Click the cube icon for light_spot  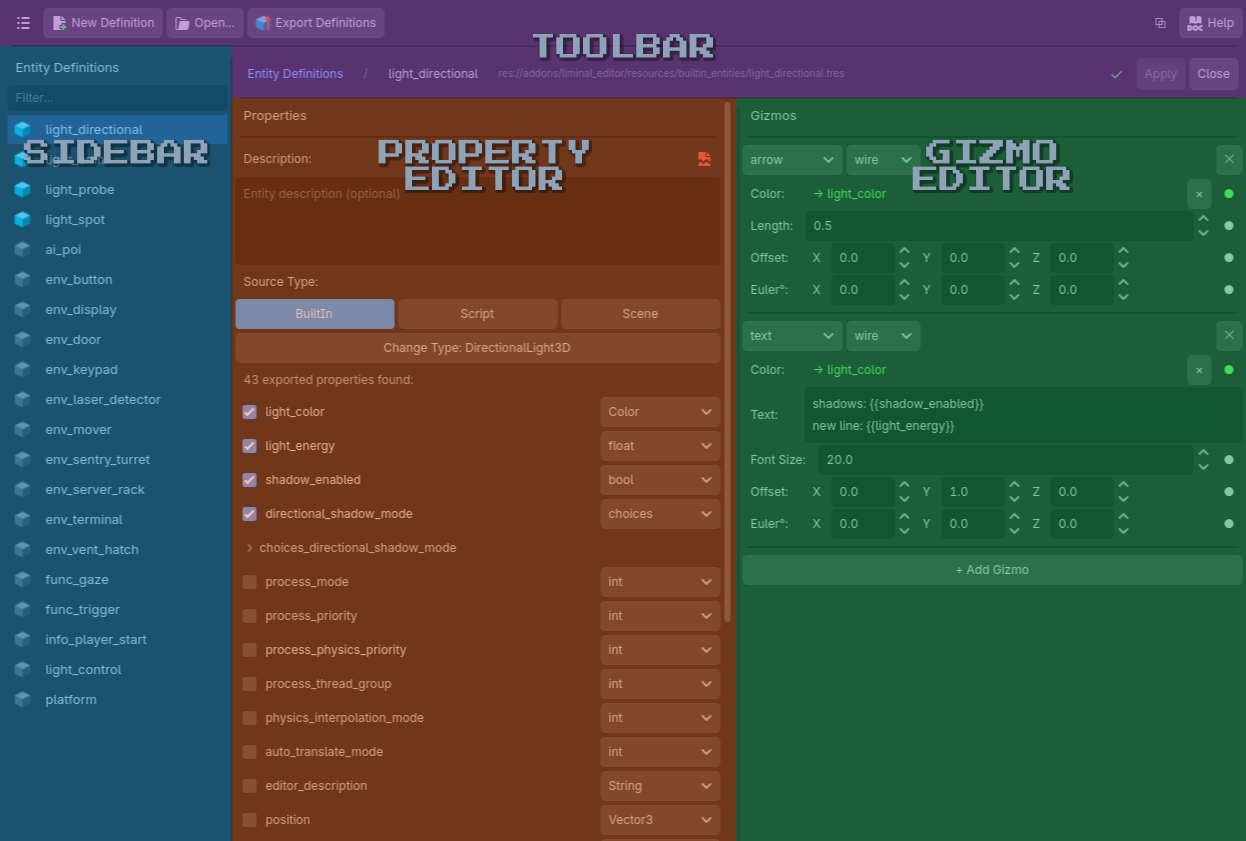tap(22, 220)
